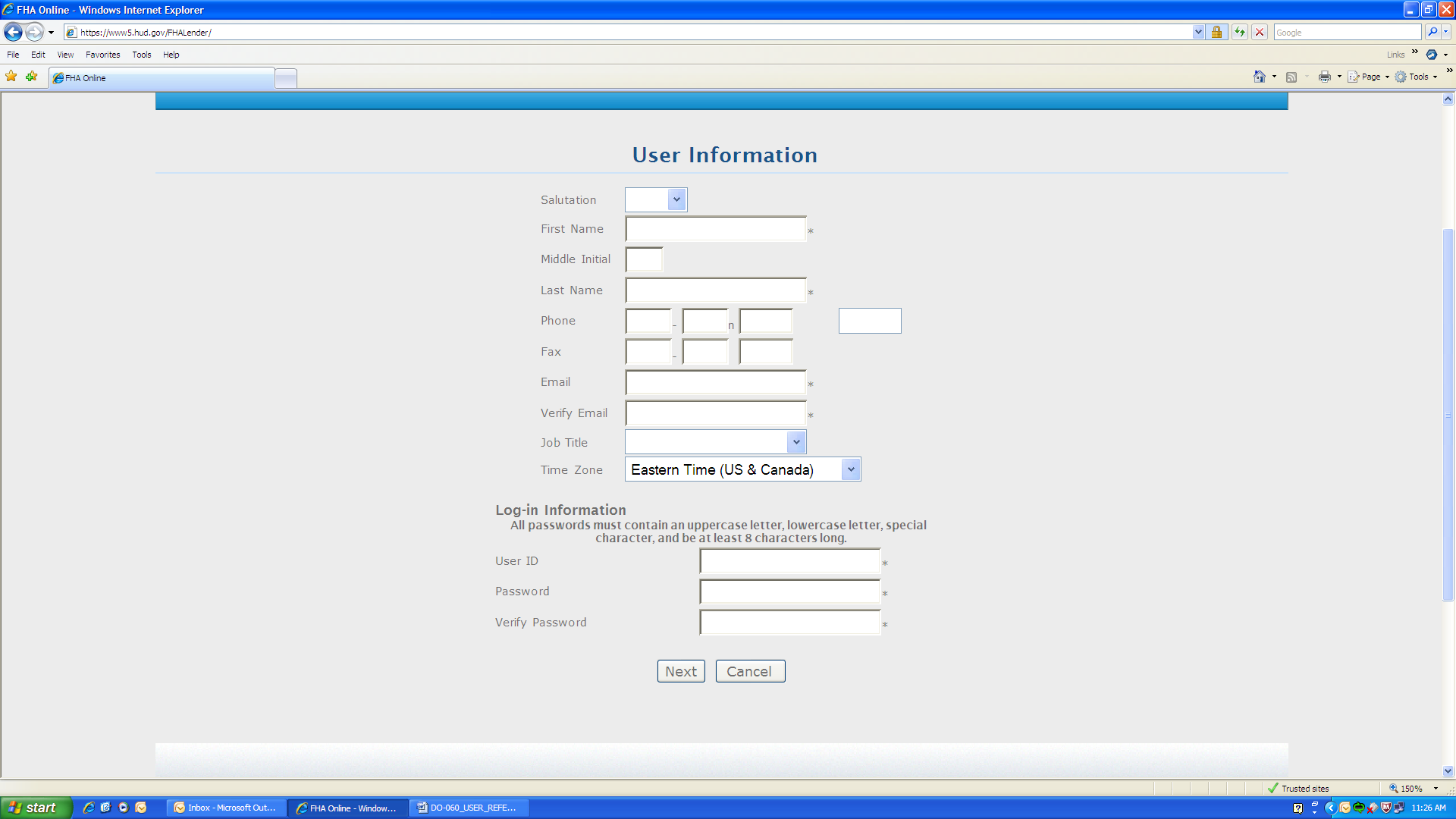
Task: Click the green Refresh arrows icon
Action: click(x=1239, y=32)
